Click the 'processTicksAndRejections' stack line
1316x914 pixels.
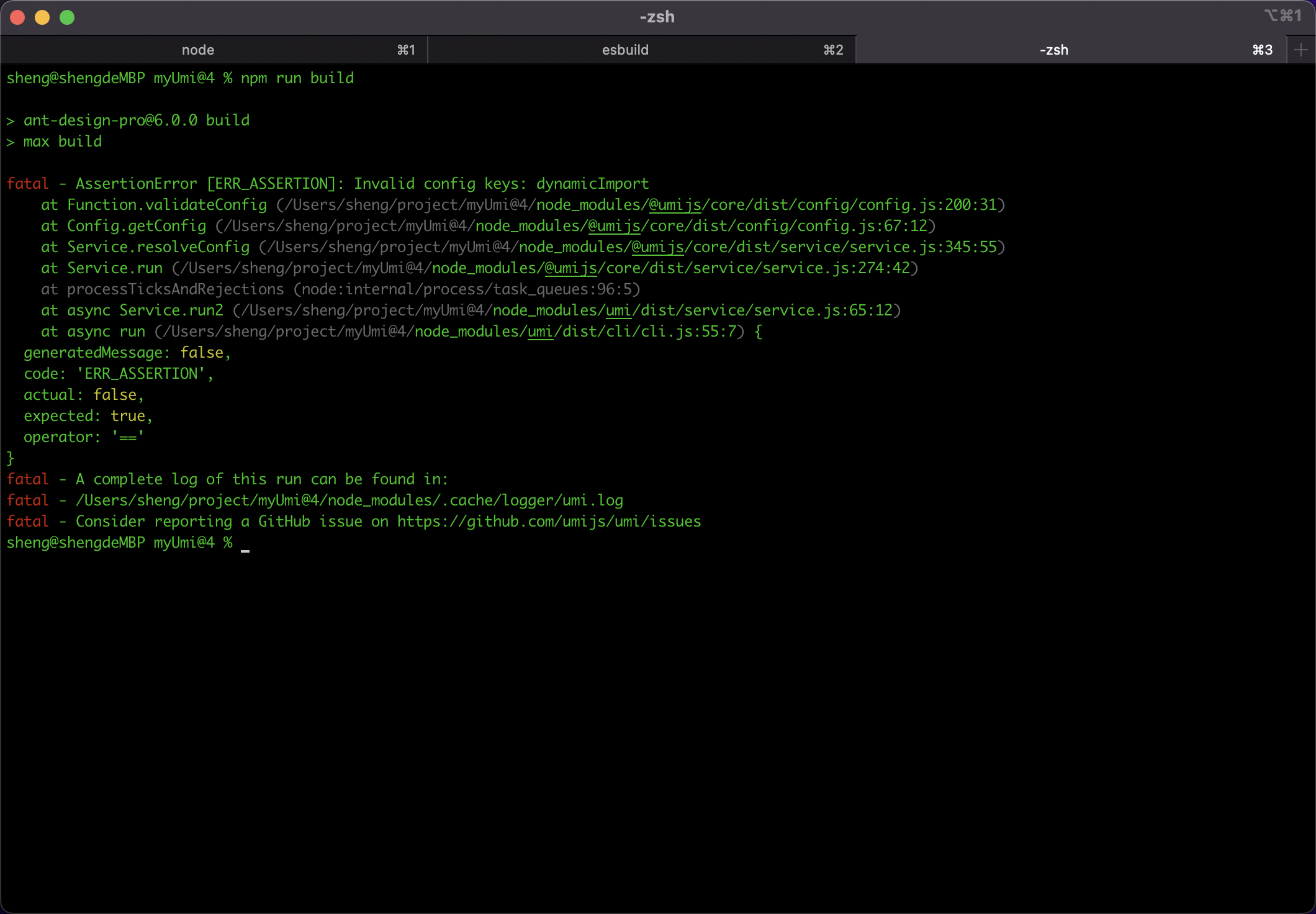tap(341, 289)
